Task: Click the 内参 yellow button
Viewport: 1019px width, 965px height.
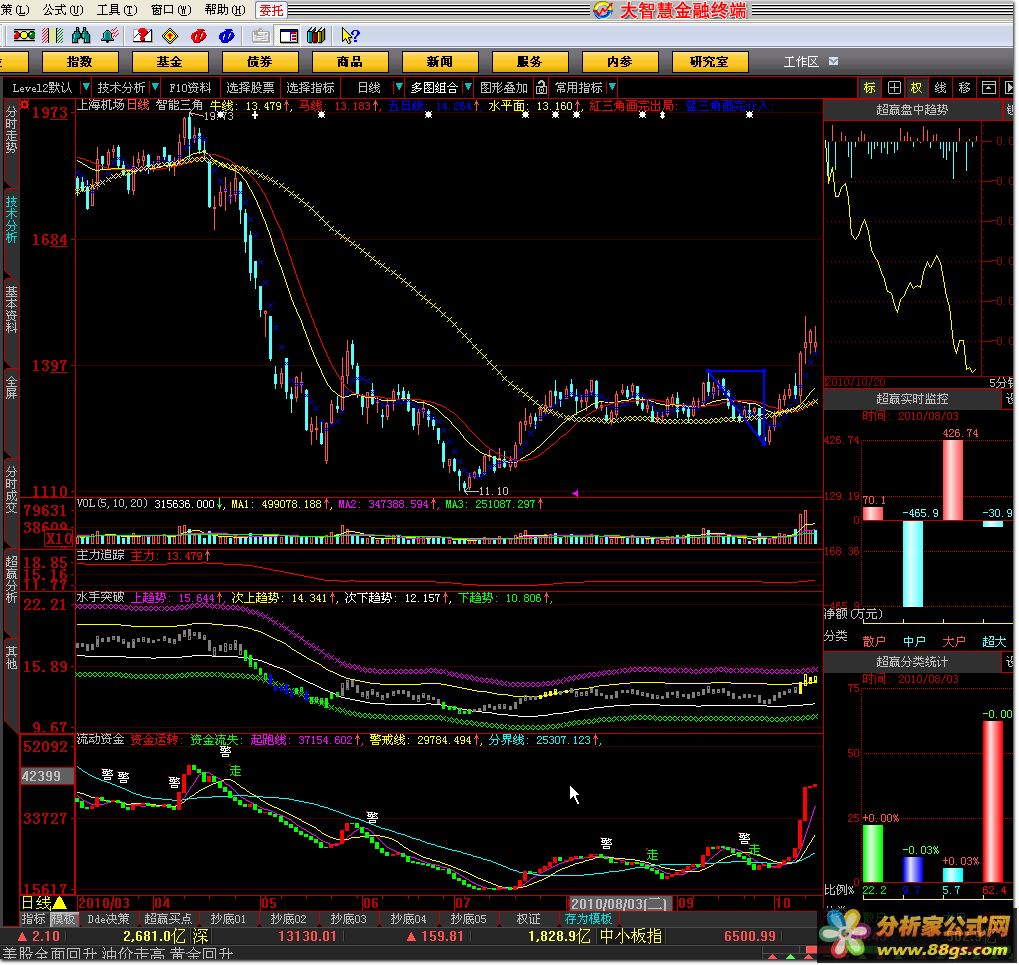Action: click(x=620, y=62)
